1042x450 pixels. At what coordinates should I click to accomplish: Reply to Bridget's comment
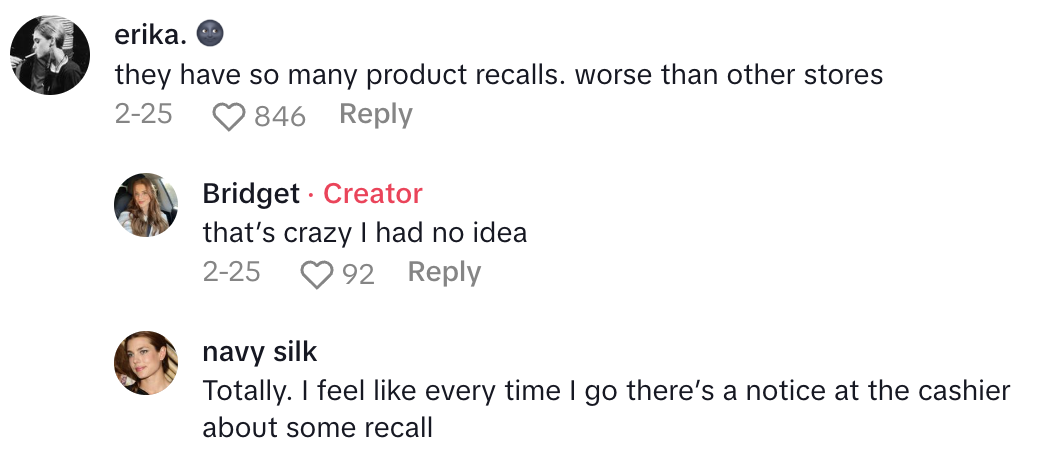[444, 272]
